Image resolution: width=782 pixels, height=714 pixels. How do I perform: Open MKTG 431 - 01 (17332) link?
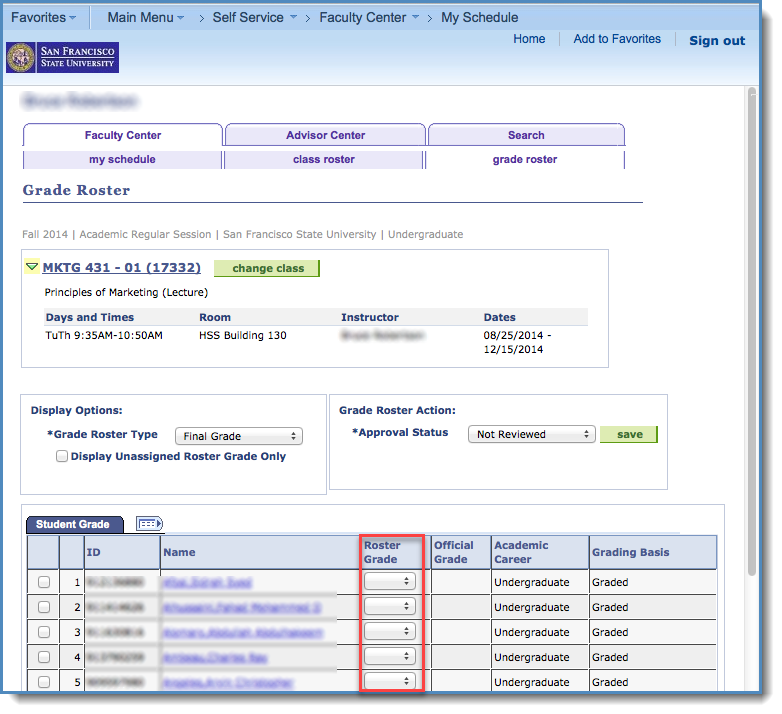(x=122, y=268)
